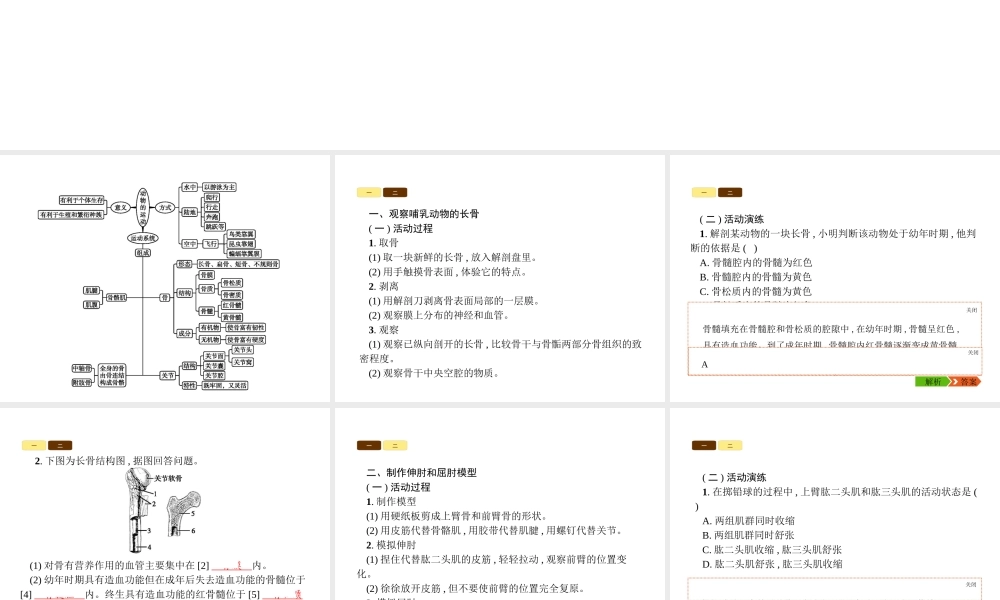Click the line (1) 用硬纸板剪成上臂骨
Image resolution: width=1000 pixels, height=600 pixels.
coord(457,516)
